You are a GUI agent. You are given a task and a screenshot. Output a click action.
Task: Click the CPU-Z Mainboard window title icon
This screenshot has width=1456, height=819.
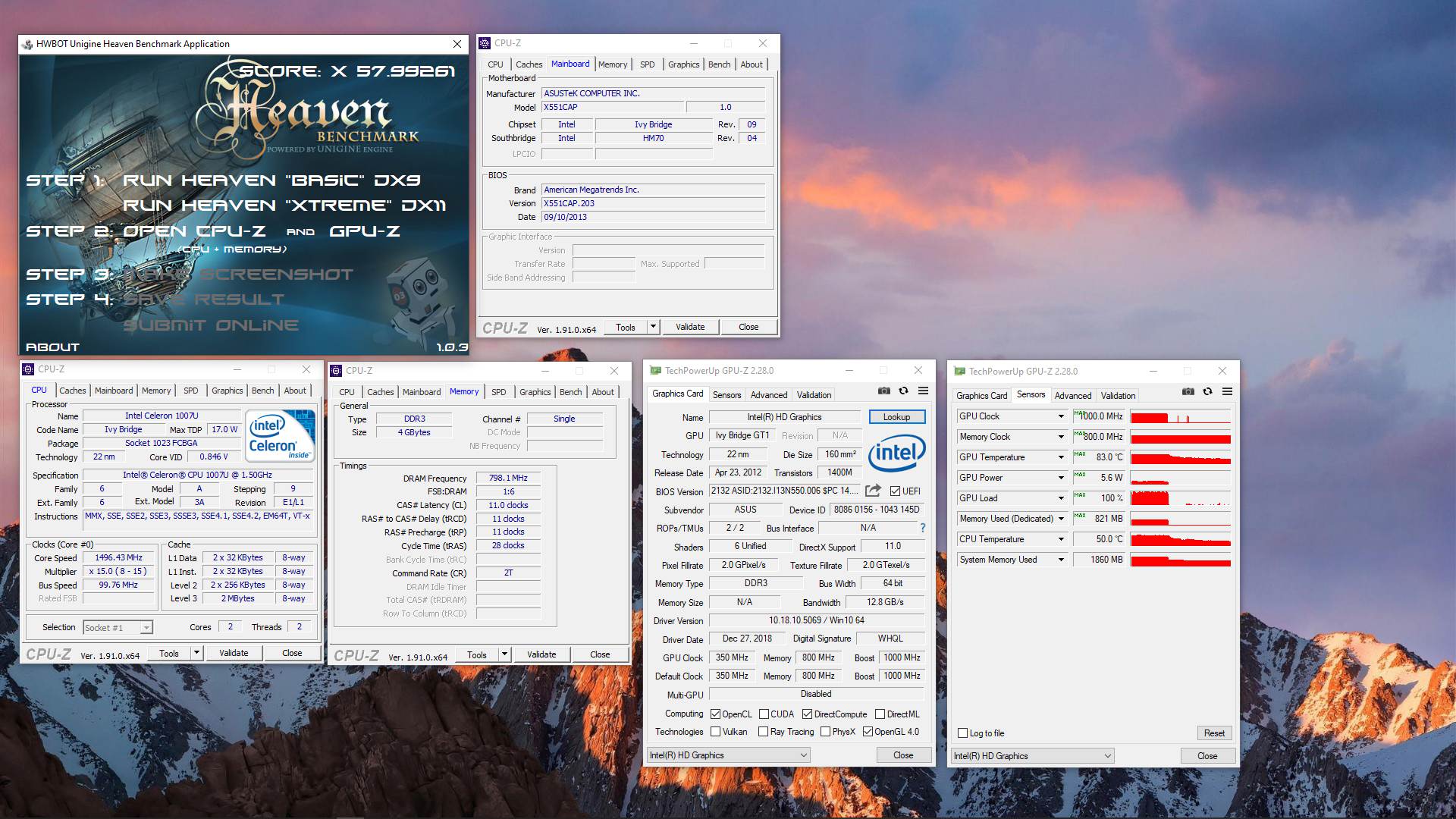pos(485,44)
